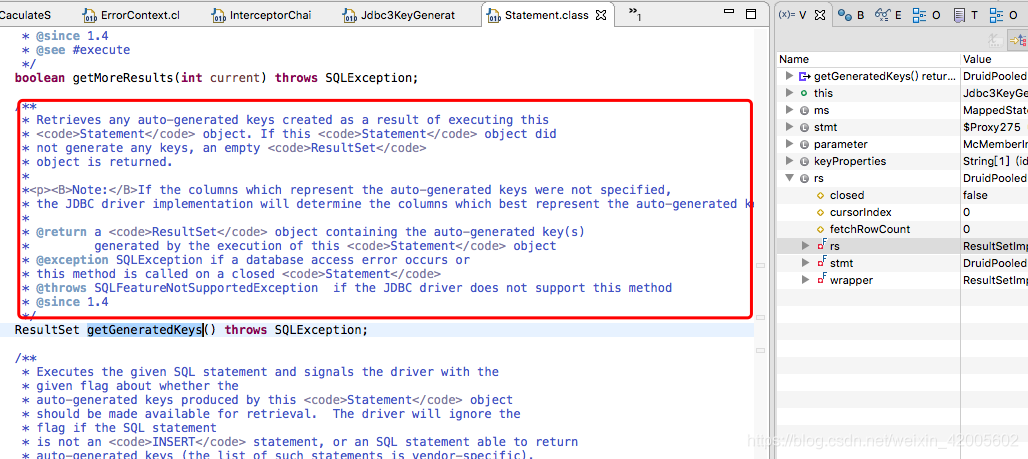Maximize the editor area

tap(751, 13)
